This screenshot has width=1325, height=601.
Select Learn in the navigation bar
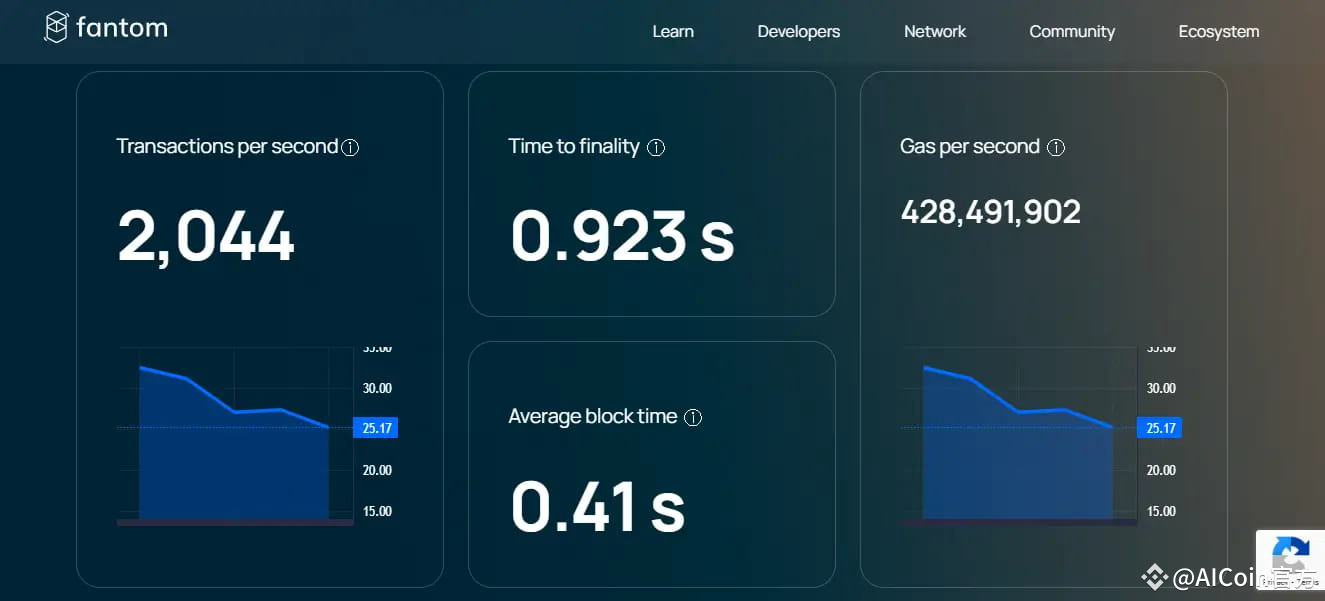672,31
